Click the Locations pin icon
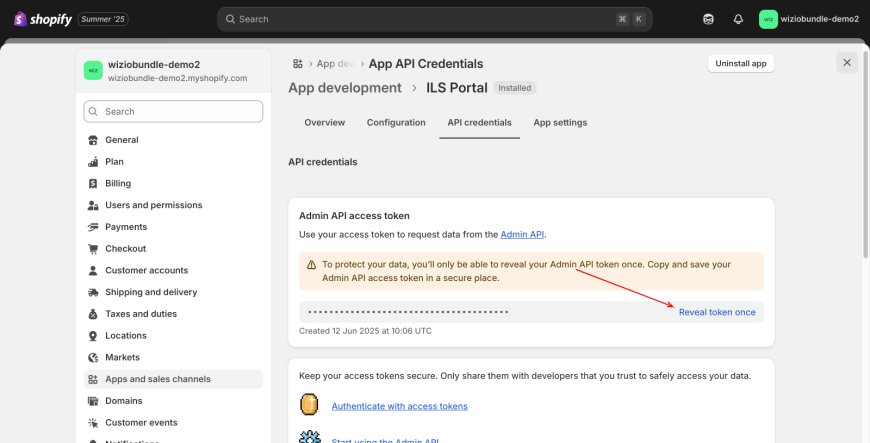Screen dimensions: 870x443 (x=93, y=335)
